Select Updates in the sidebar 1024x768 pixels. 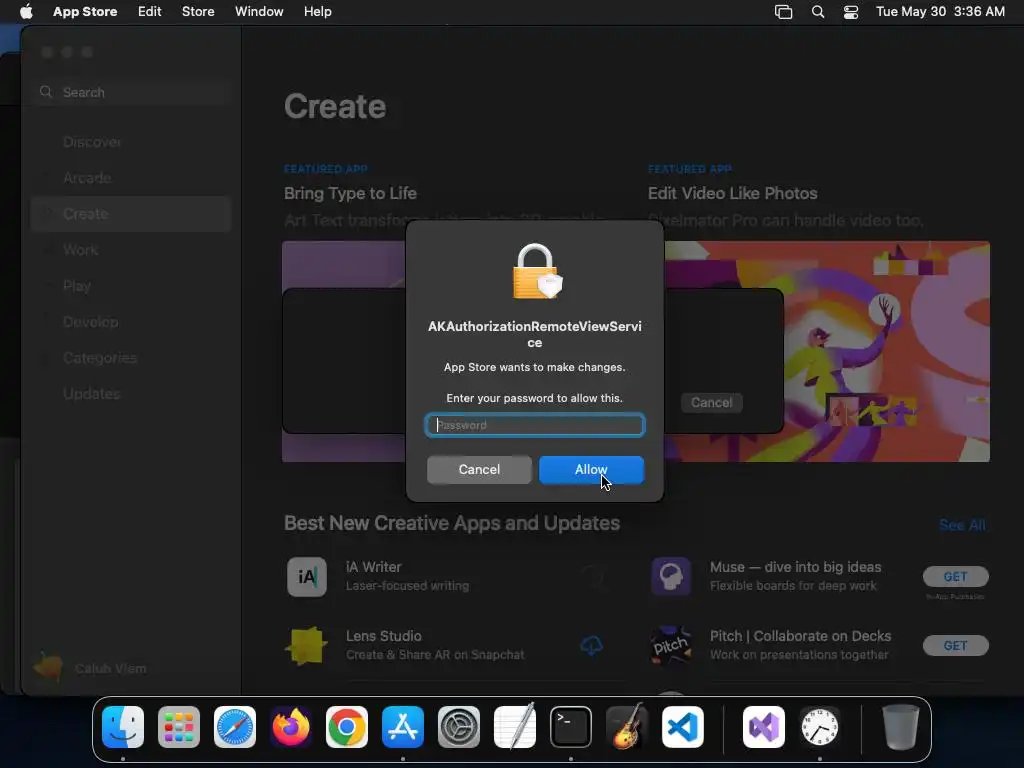tap(131, 393)
